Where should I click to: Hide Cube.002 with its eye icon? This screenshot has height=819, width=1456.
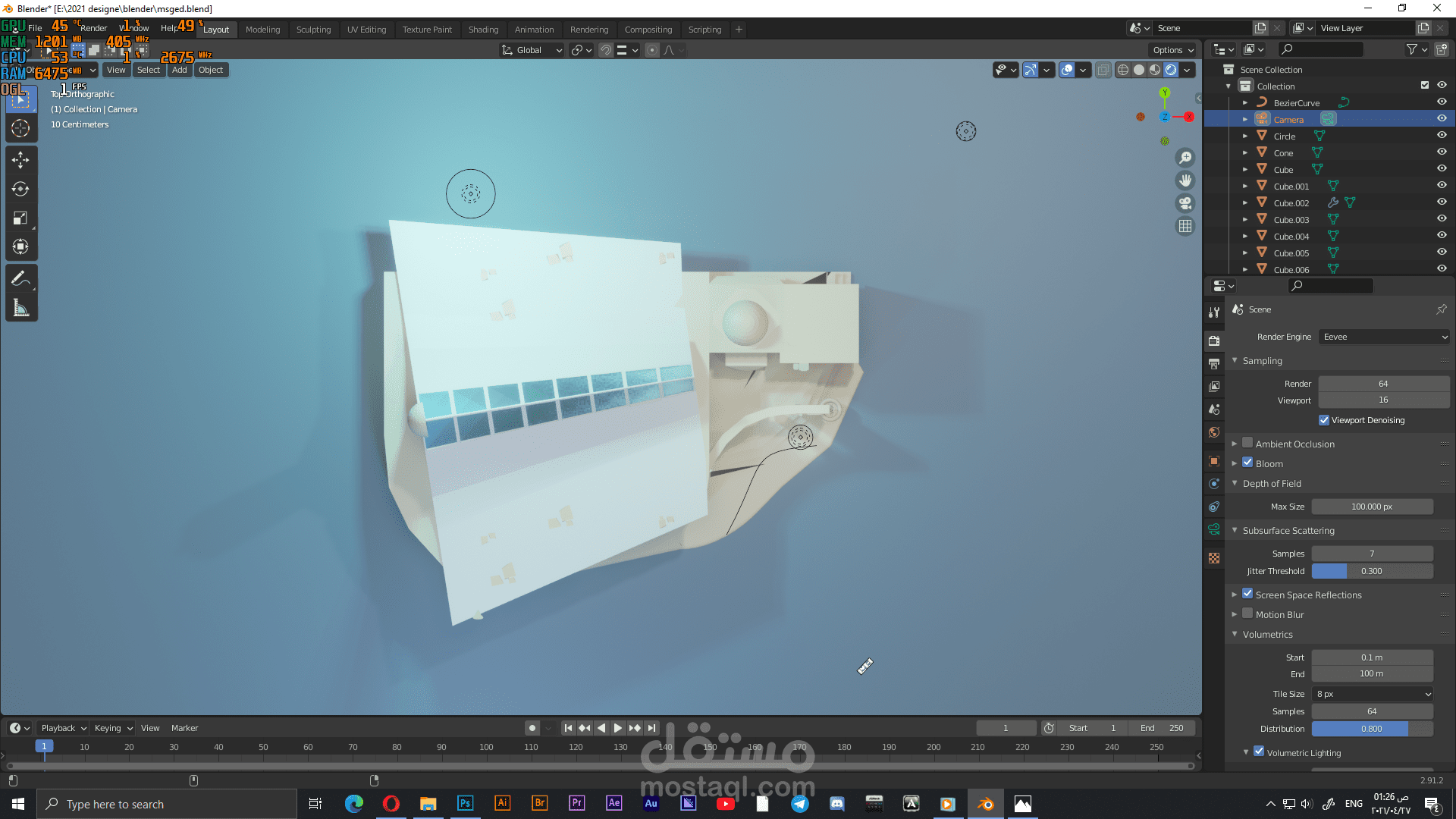[x=1442, y=202]
